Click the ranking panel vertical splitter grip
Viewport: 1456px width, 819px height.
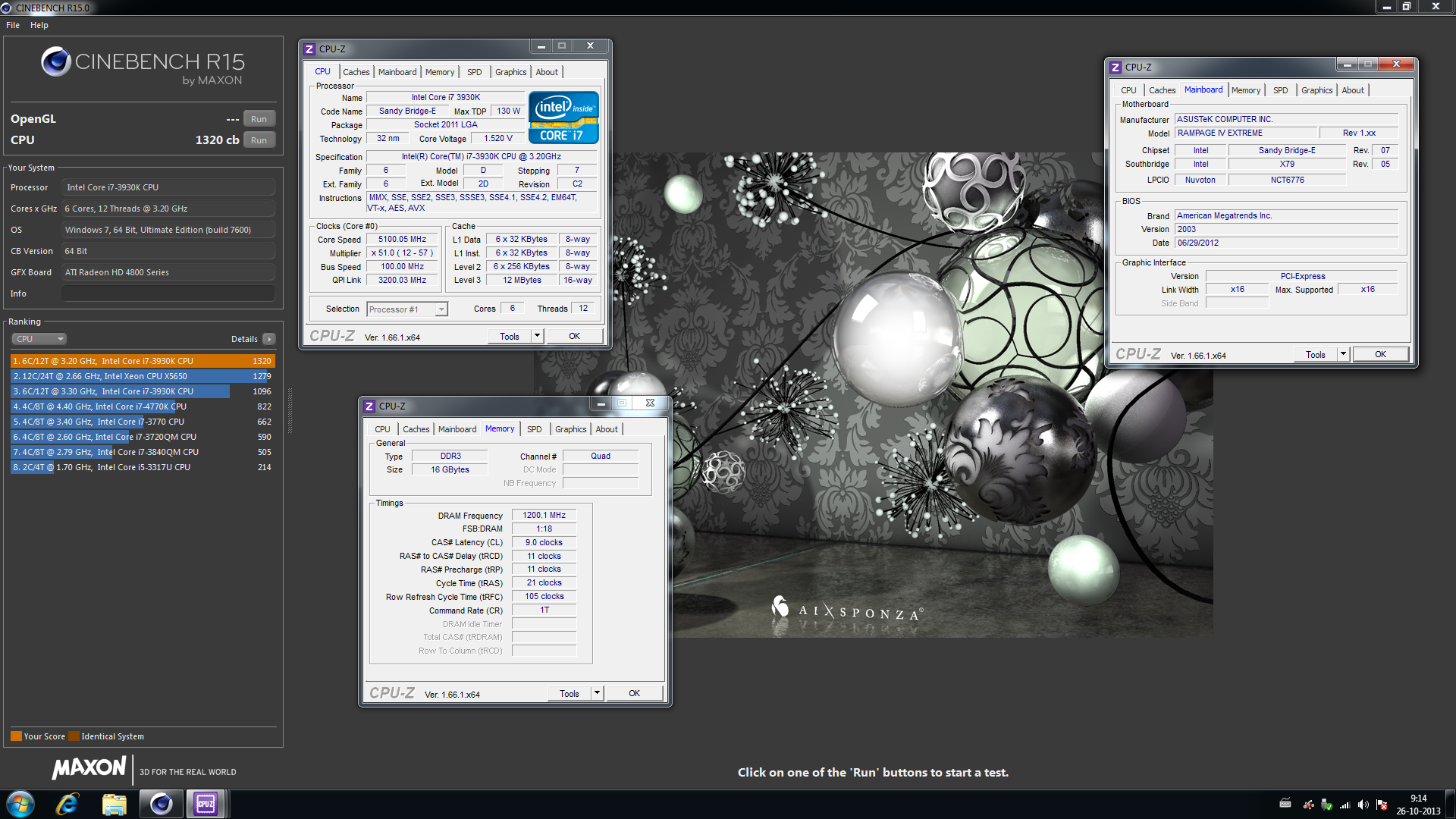pyautogui.click(x=290, y=411)
